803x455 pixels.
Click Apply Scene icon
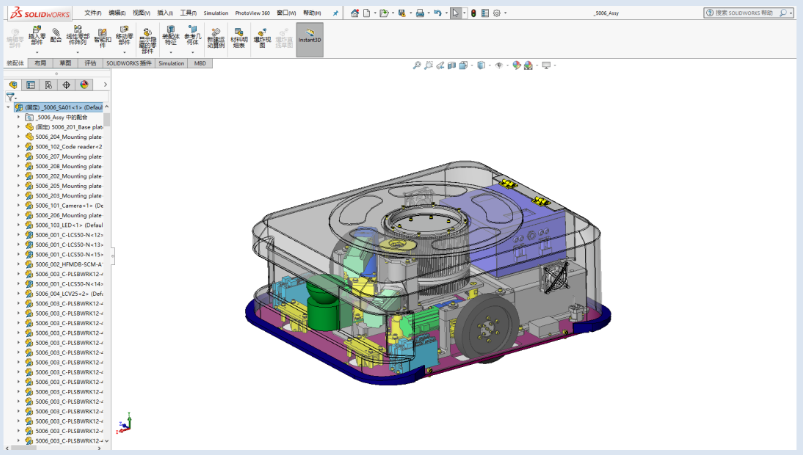click(528, 65)
